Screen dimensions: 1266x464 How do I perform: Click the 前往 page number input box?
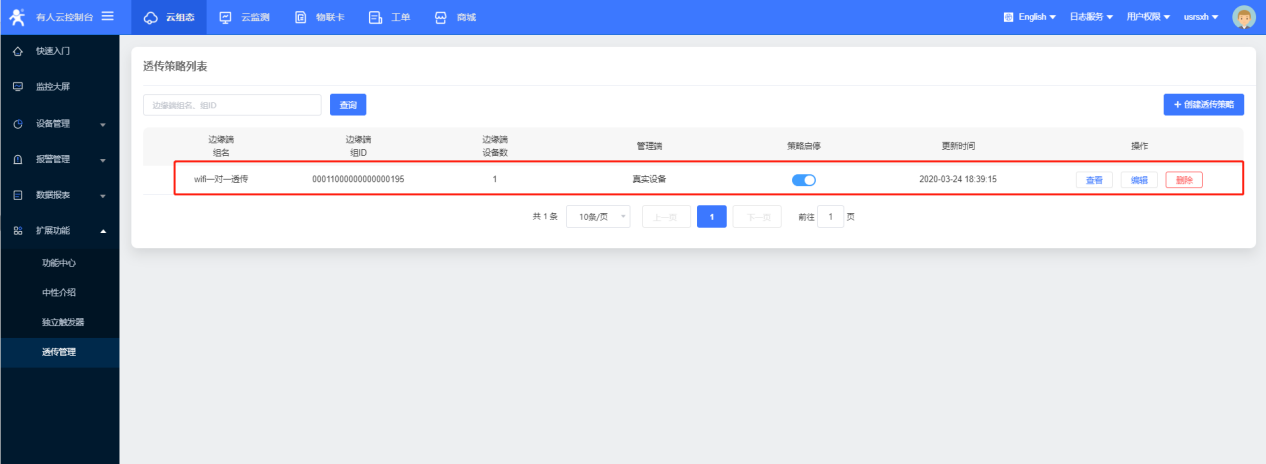click(830, 217)
